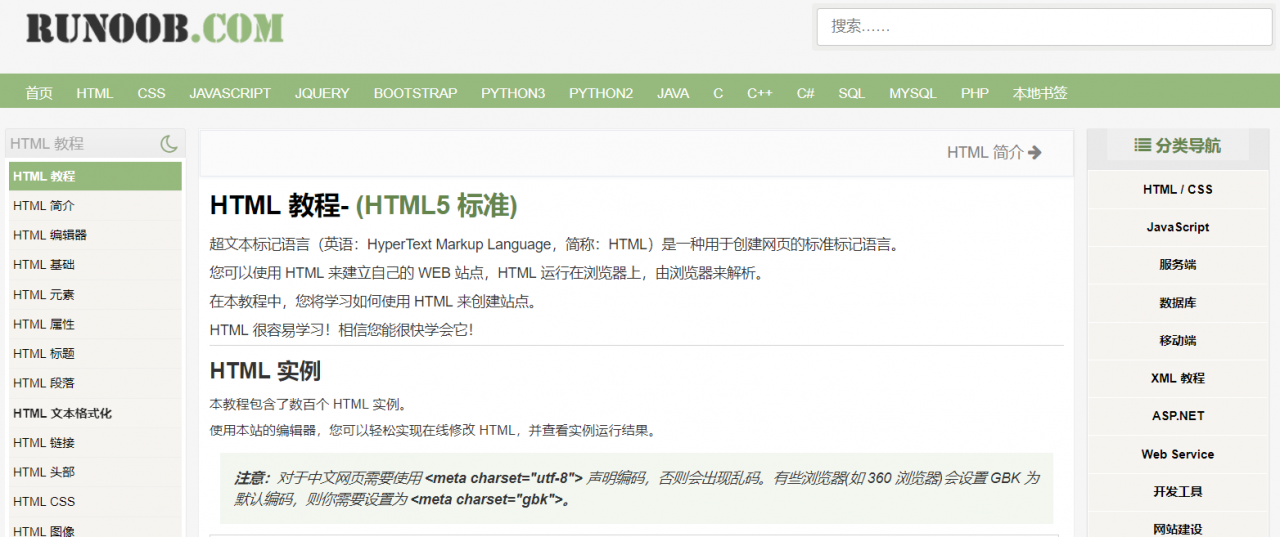Toggle dark mode with the moon icon
The height and width of the screenshot is (537, 1280).
click(169, 144)
